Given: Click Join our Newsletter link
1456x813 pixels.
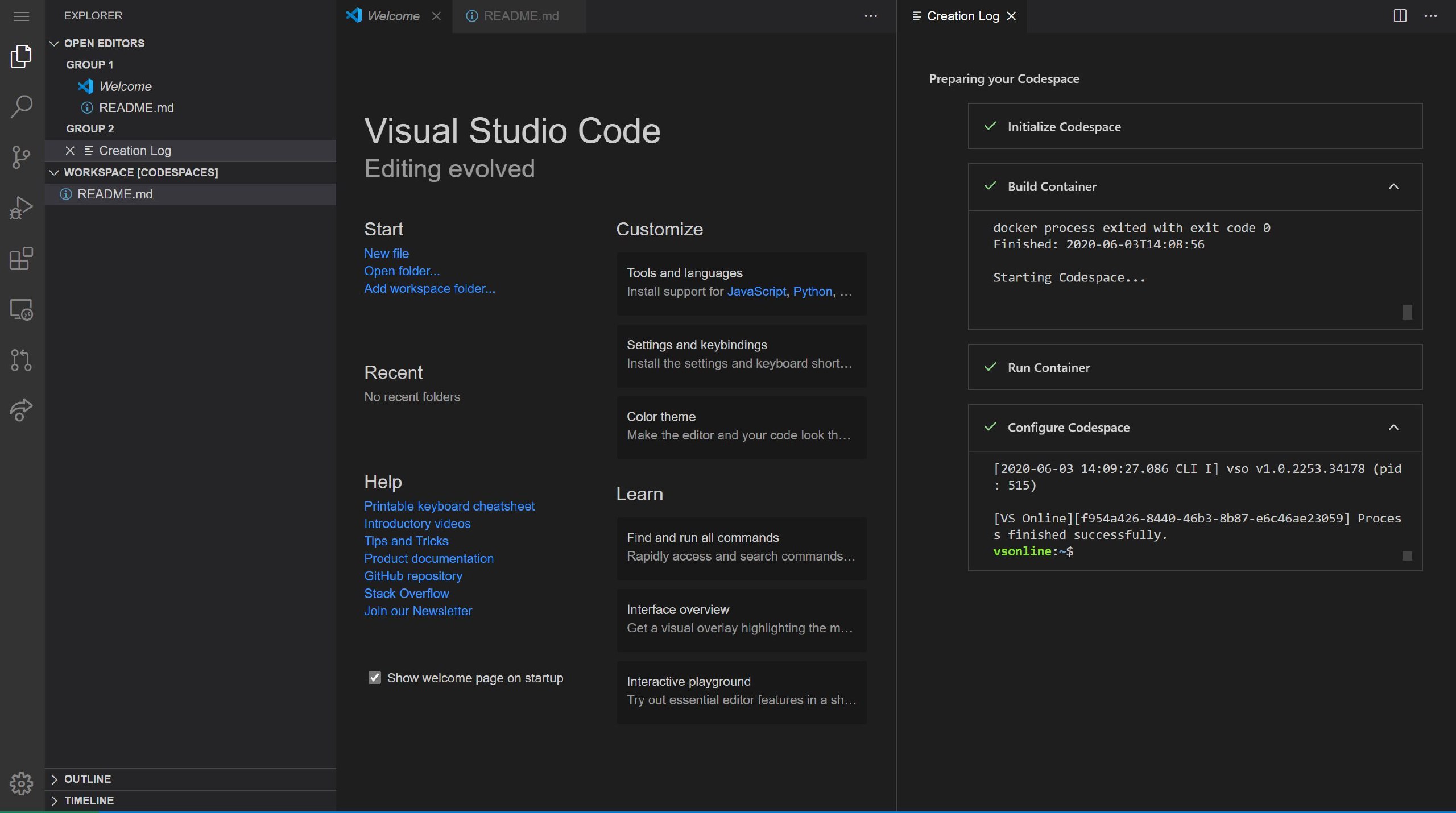Looking at the screenshot, I should pyautogui.click(x=418, y=611).
